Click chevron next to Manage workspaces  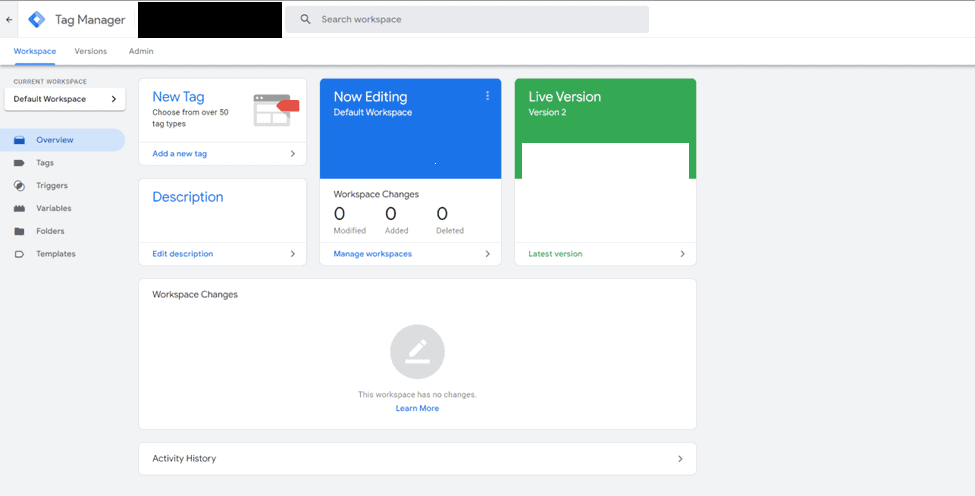pos(488,254)
